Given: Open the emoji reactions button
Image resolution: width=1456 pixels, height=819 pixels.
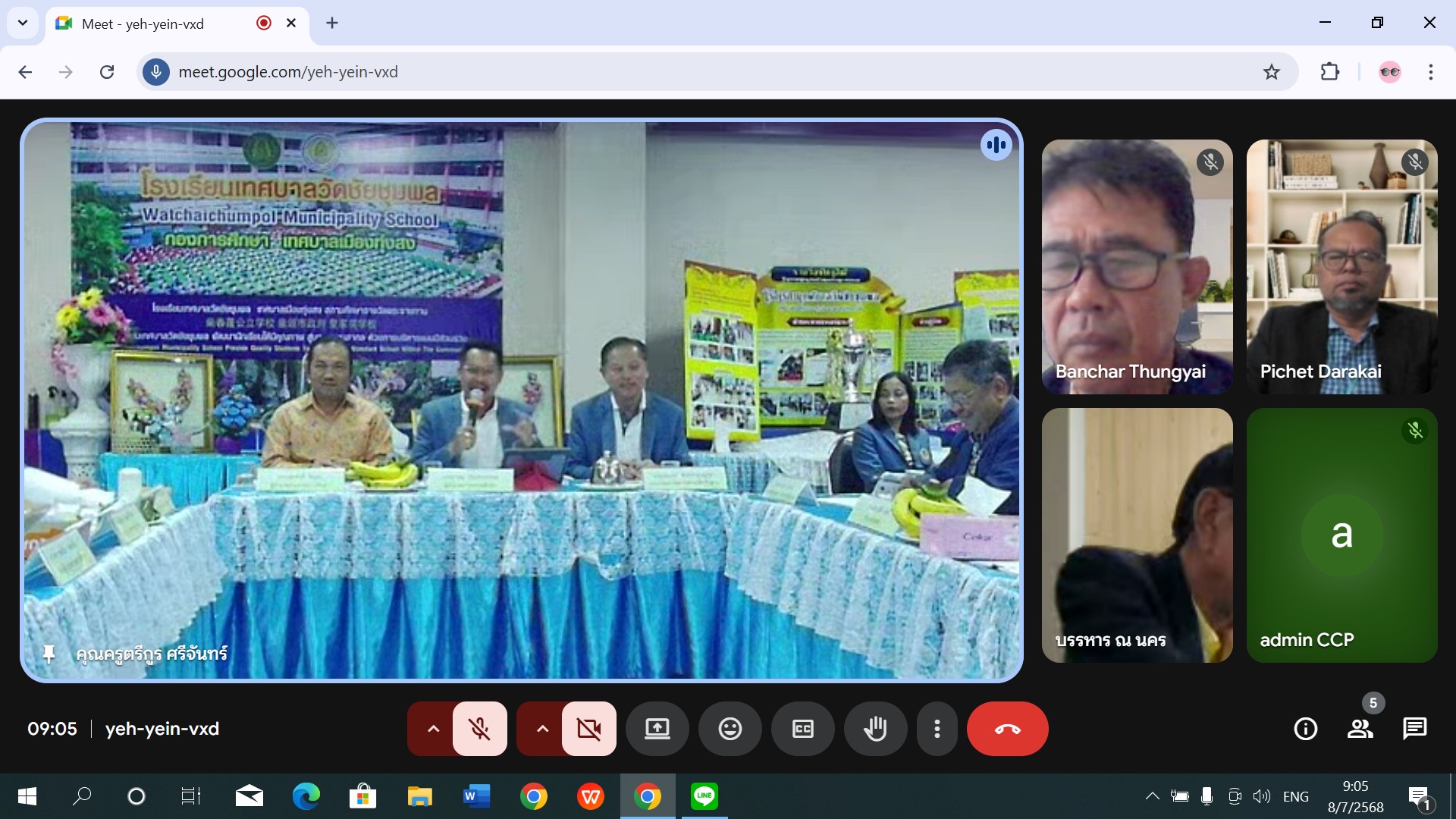Looking at the screenshot, I should point(730,729).
